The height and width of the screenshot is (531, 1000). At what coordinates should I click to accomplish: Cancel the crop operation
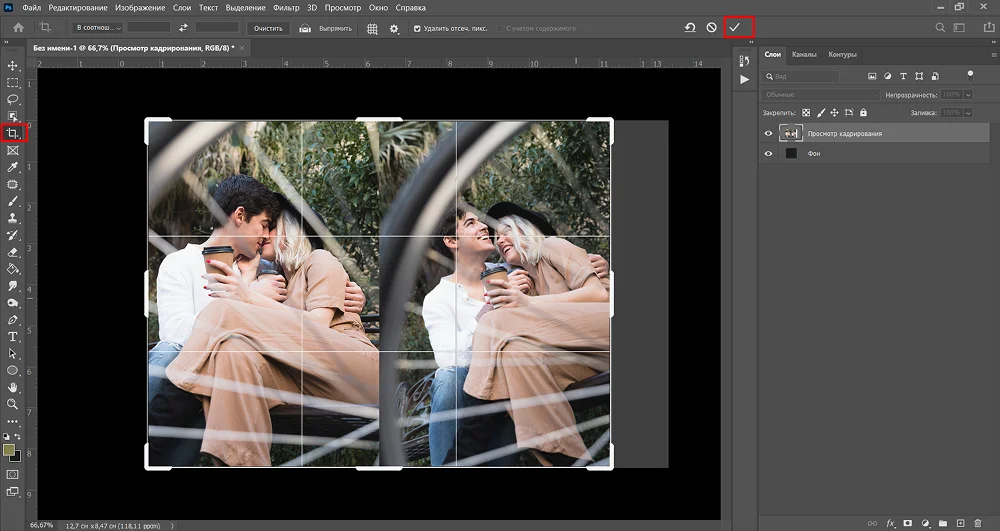point(712,27)
